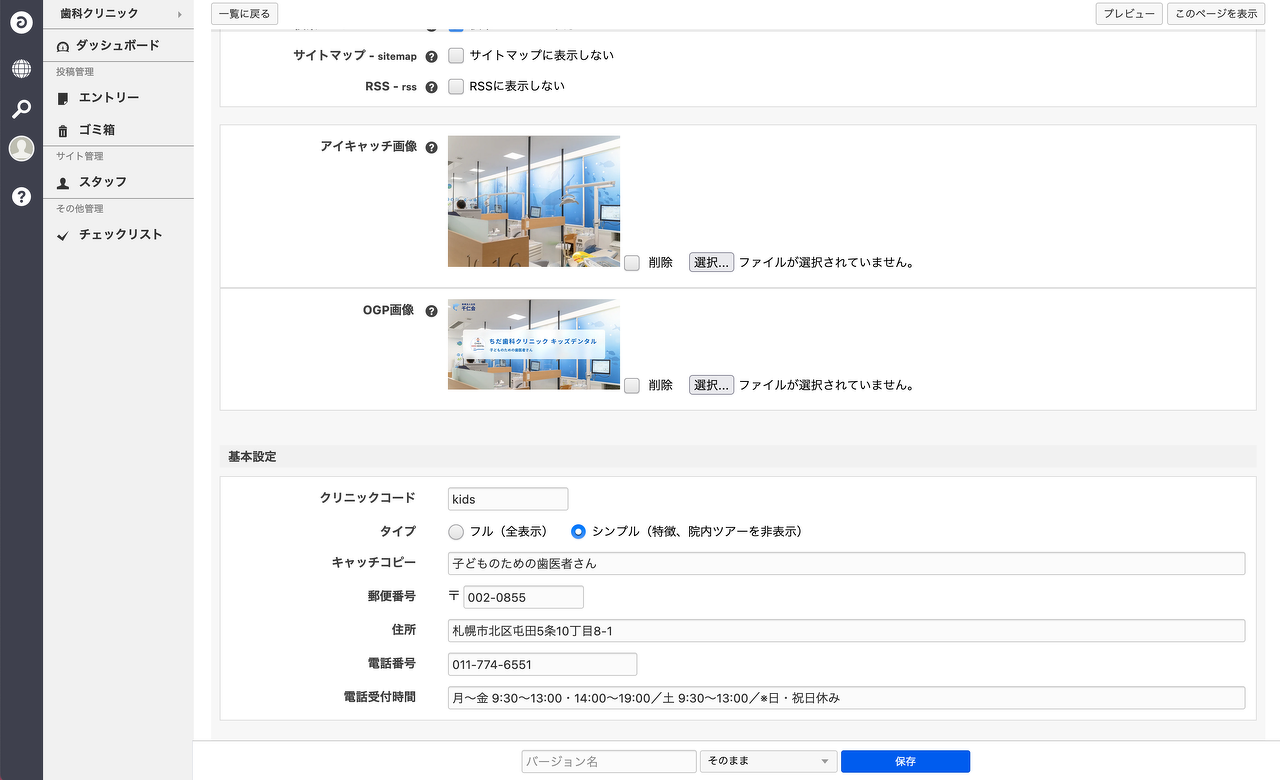Click the バージョン名 input field
The image size is (1280, 780).
[x=608, y=762]
